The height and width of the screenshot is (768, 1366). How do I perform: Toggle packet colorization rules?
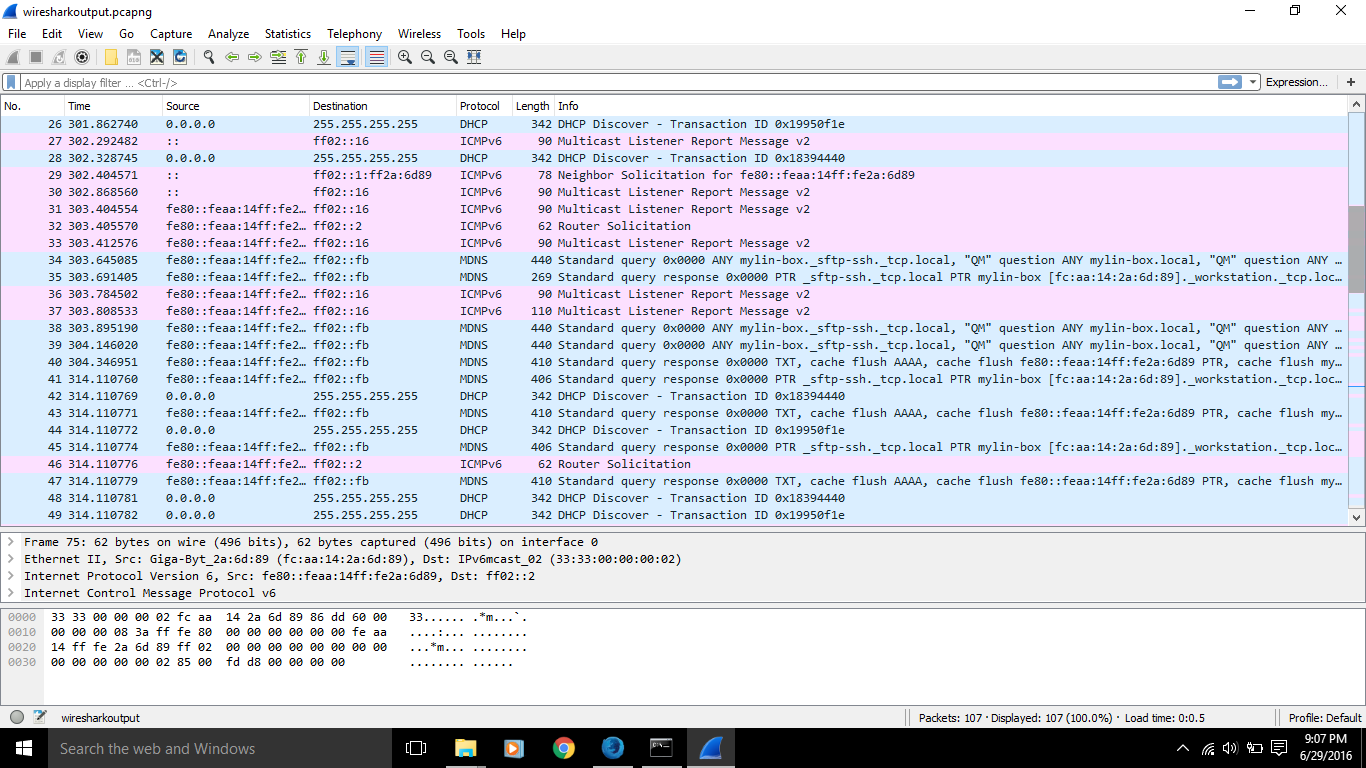(376, 57)
